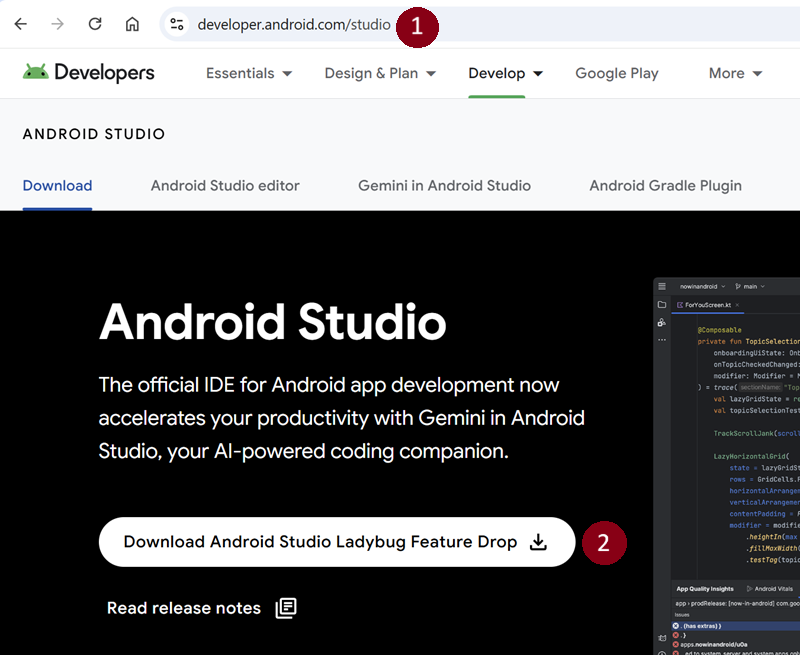Click the 'Android Studio' headline text
Screen dimensions: 800x655
coord(272,322)
